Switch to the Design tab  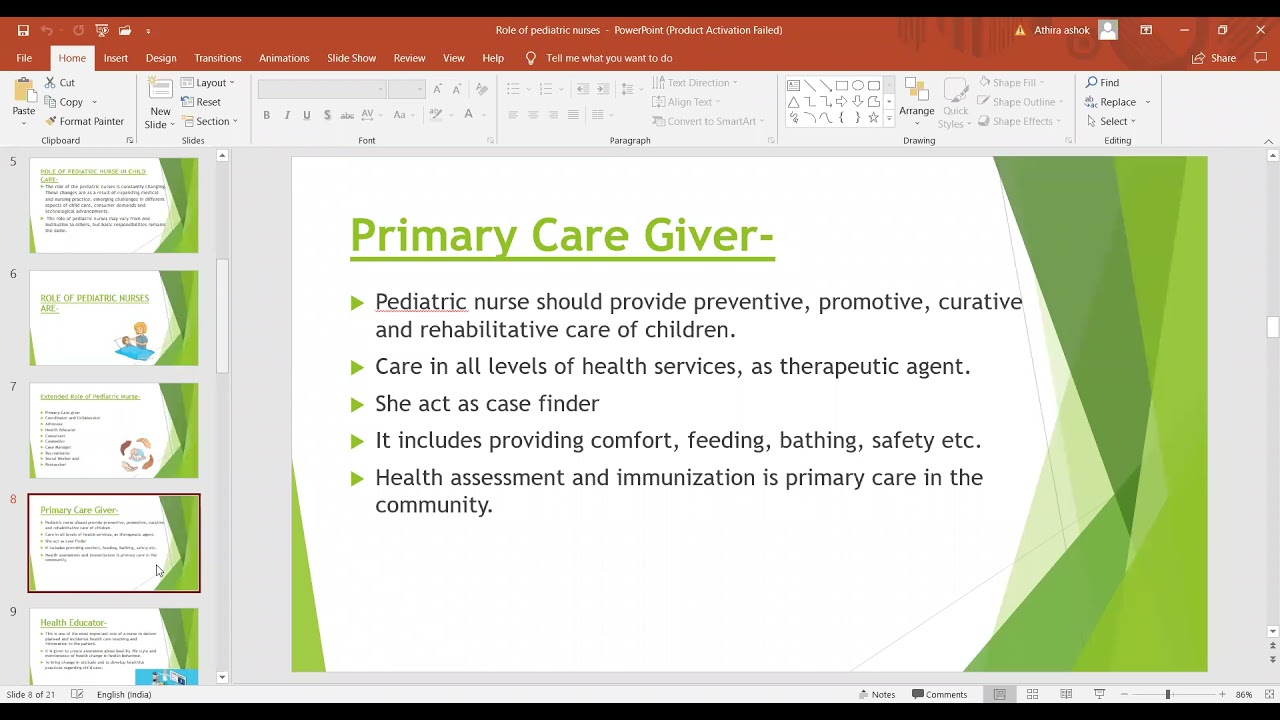pyautogui.click(x=161, y=58)
